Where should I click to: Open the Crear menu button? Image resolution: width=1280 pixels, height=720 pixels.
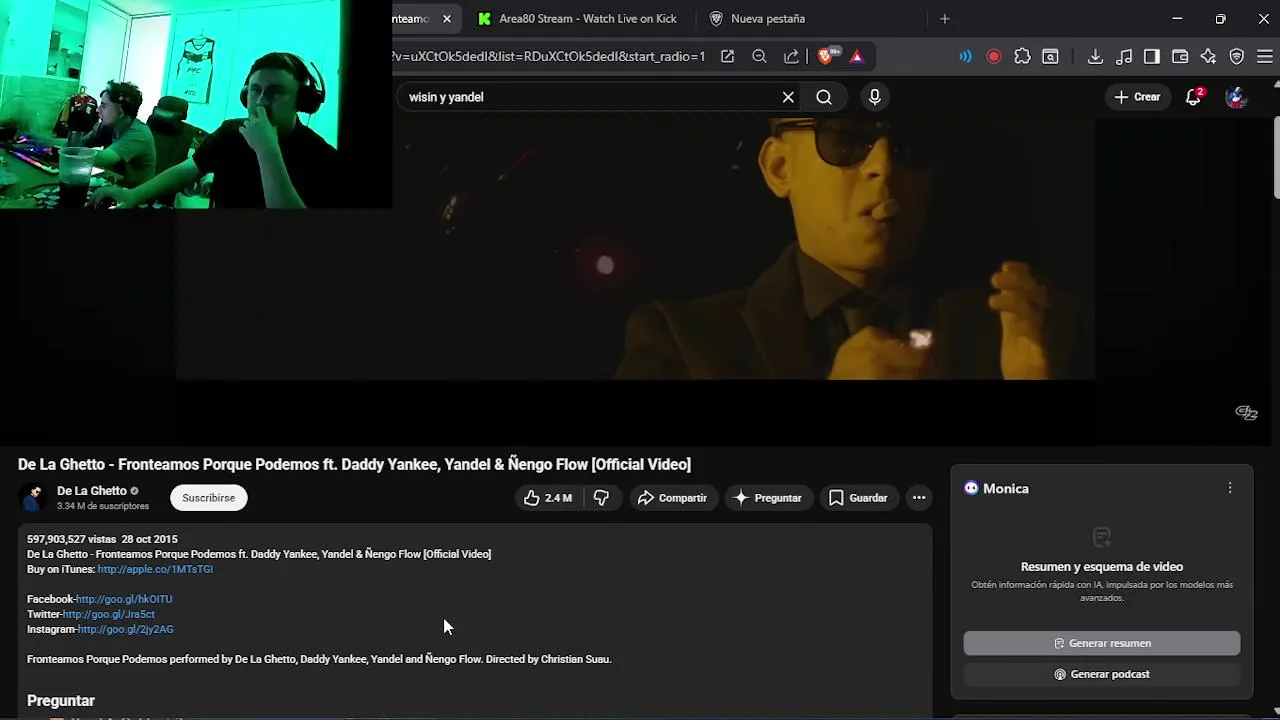(1137, 97)
